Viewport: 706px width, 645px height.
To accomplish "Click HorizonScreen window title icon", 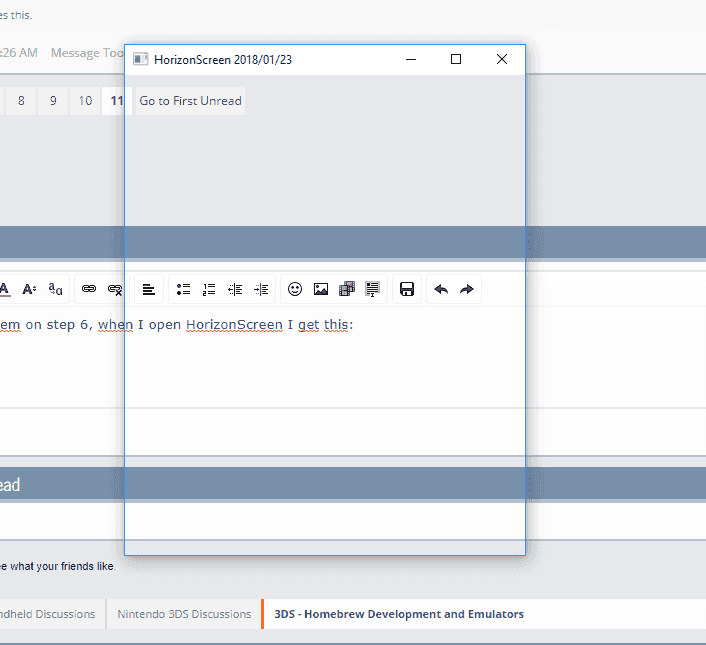I will pos(140,59).
